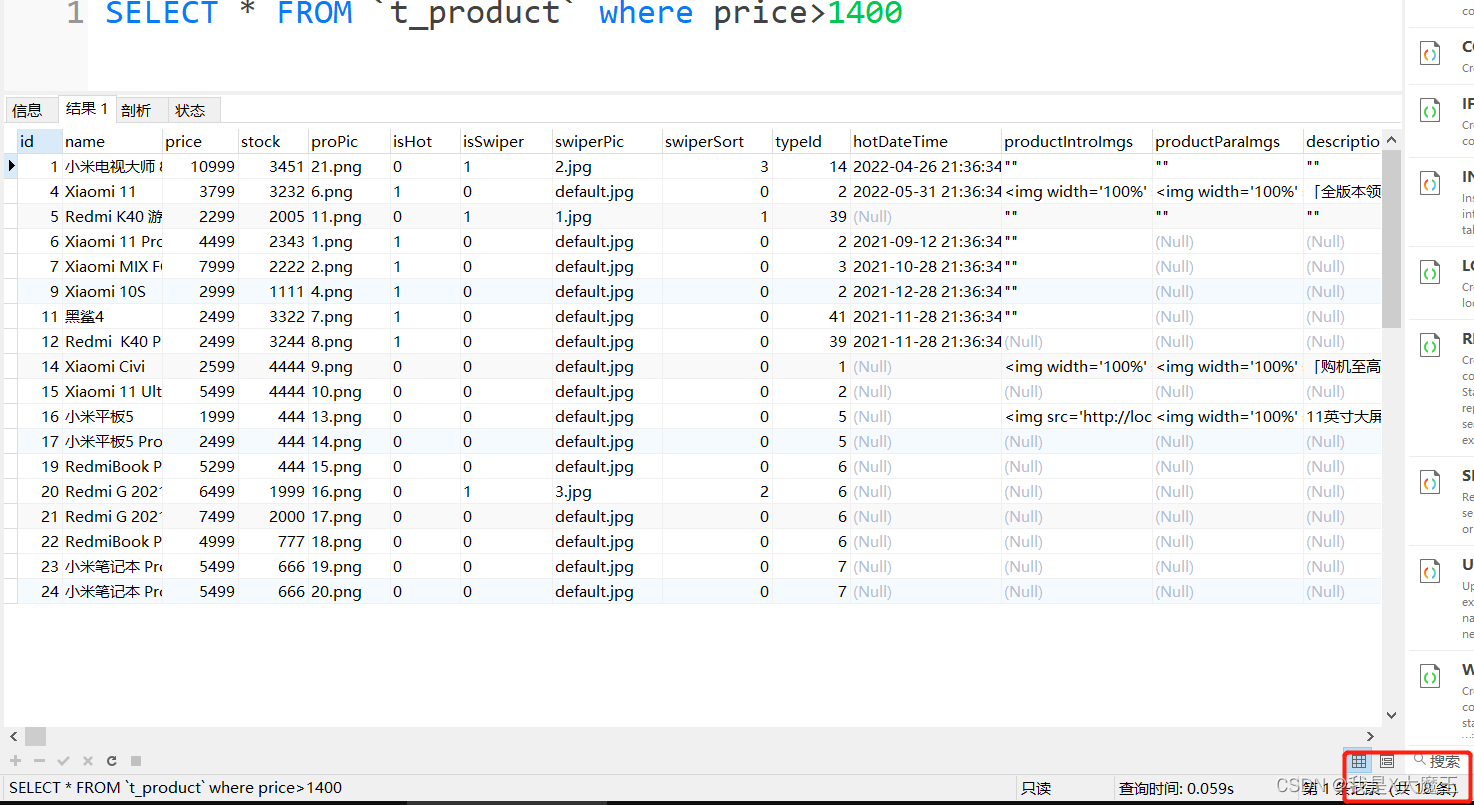The height and width of the screenshot is (805, 1474).
Task: Click status bar text '只读'
Action: [x=1037, y=788]
